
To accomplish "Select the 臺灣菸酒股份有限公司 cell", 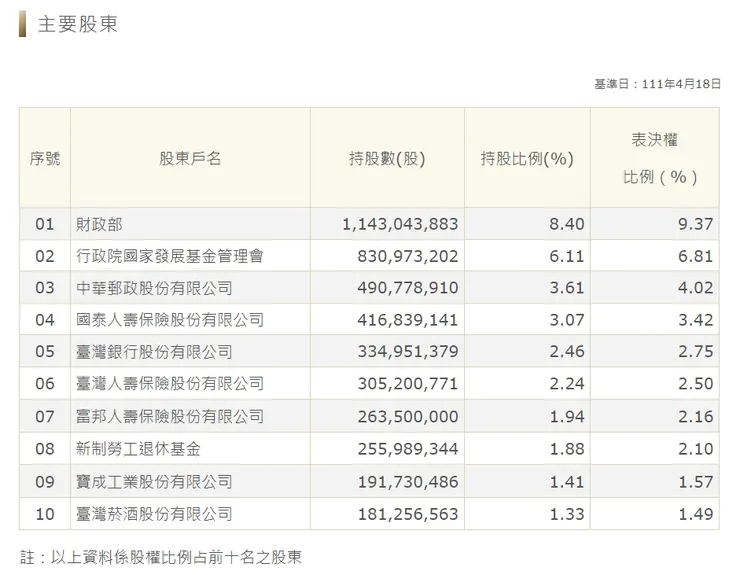I will (154, 514).
